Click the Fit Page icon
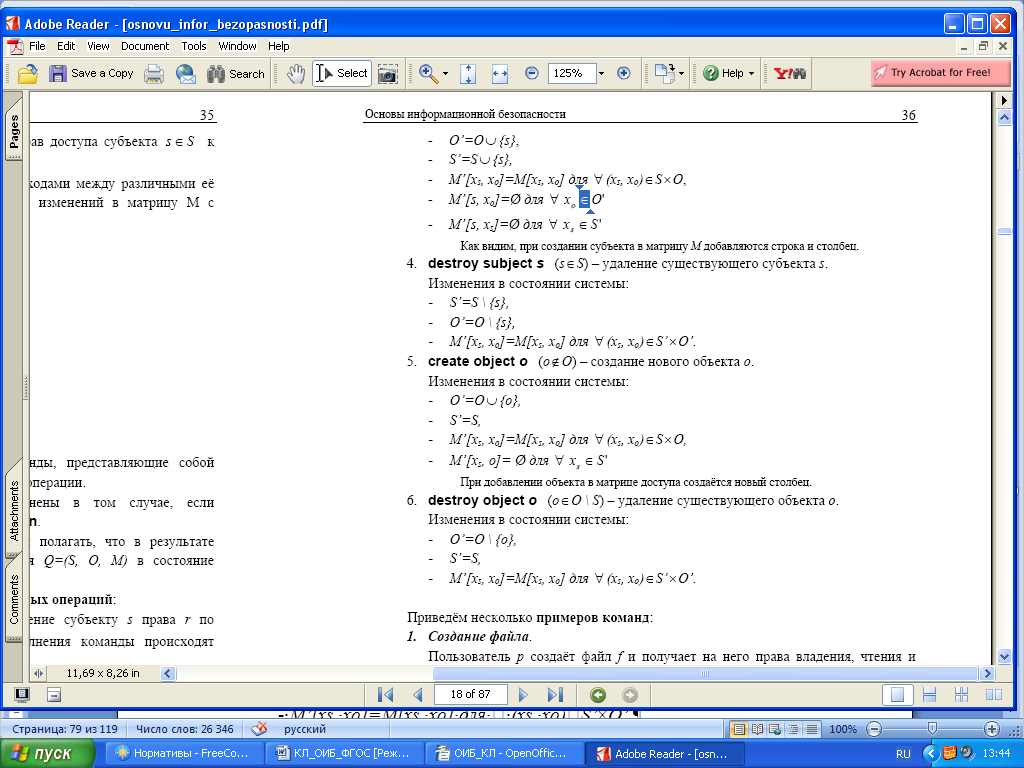Viewport: 1024px width, 768px height. coord(468,74)
